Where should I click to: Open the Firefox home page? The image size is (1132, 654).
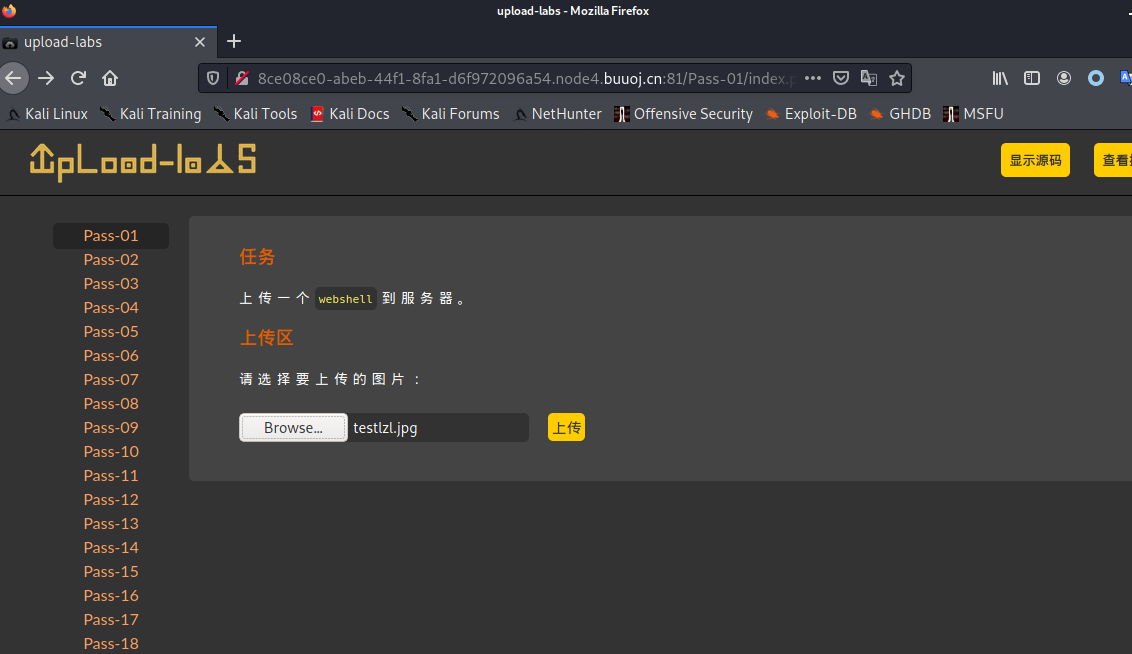(x=110, y=78)
